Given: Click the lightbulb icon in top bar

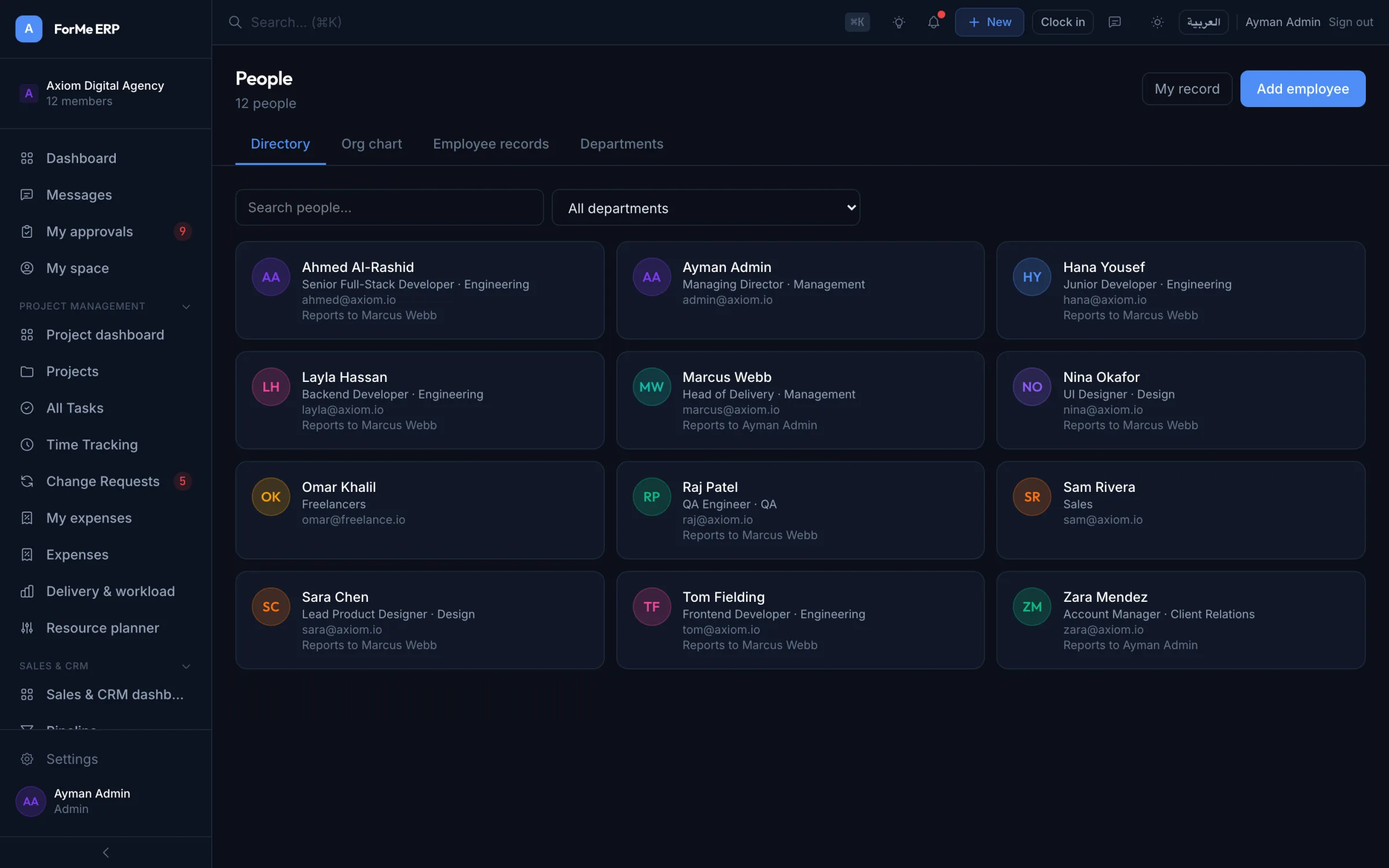Looking at the screenshot, I should [898, 22].
